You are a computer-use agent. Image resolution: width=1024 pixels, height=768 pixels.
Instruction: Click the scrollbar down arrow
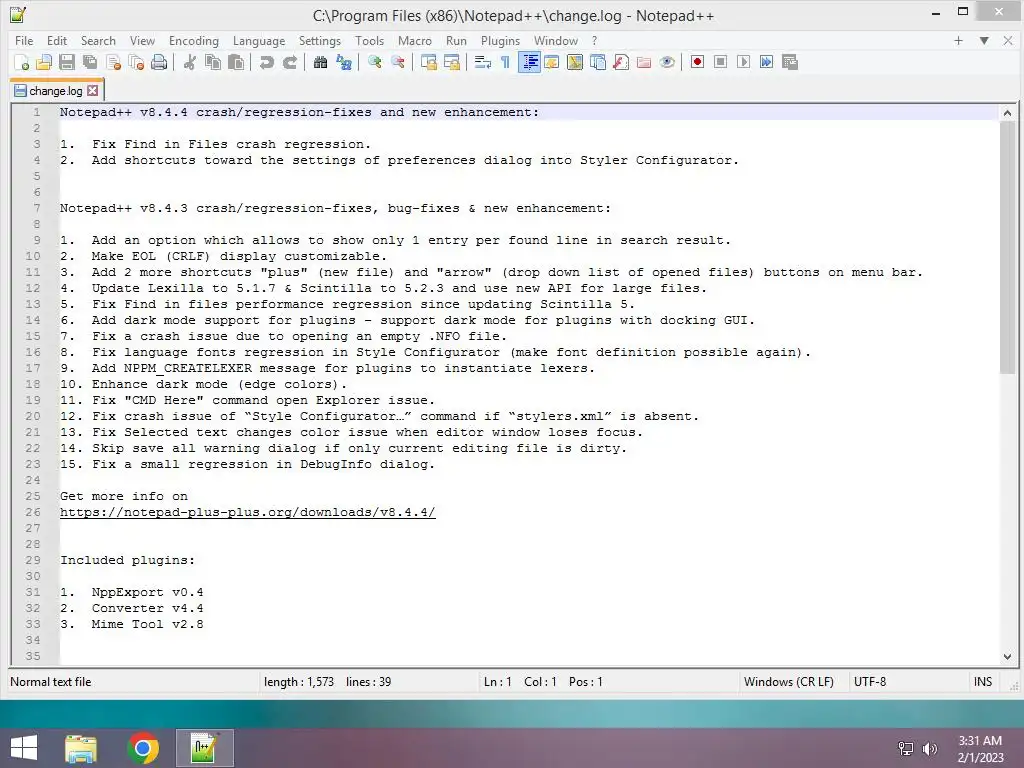pyautogui.click(x=1007, y=656)
